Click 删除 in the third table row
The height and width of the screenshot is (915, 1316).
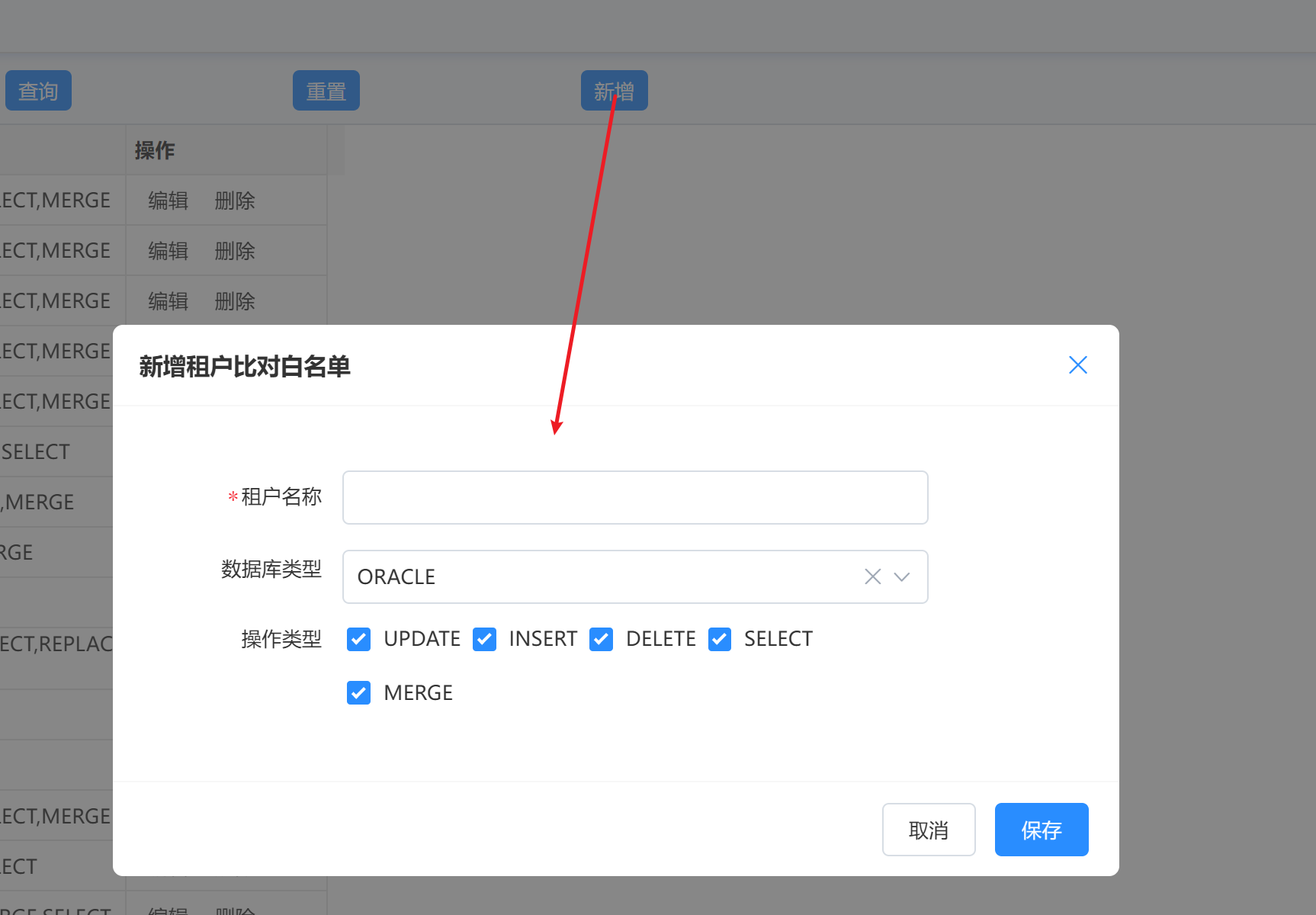coord(234,301)
